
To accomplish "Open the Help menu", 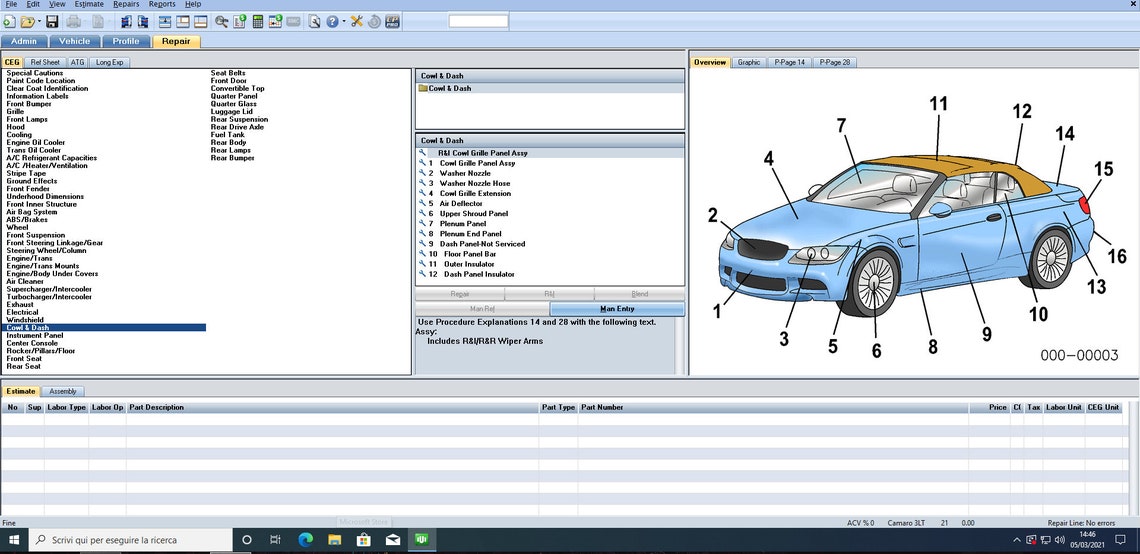I will coord(193,4).
